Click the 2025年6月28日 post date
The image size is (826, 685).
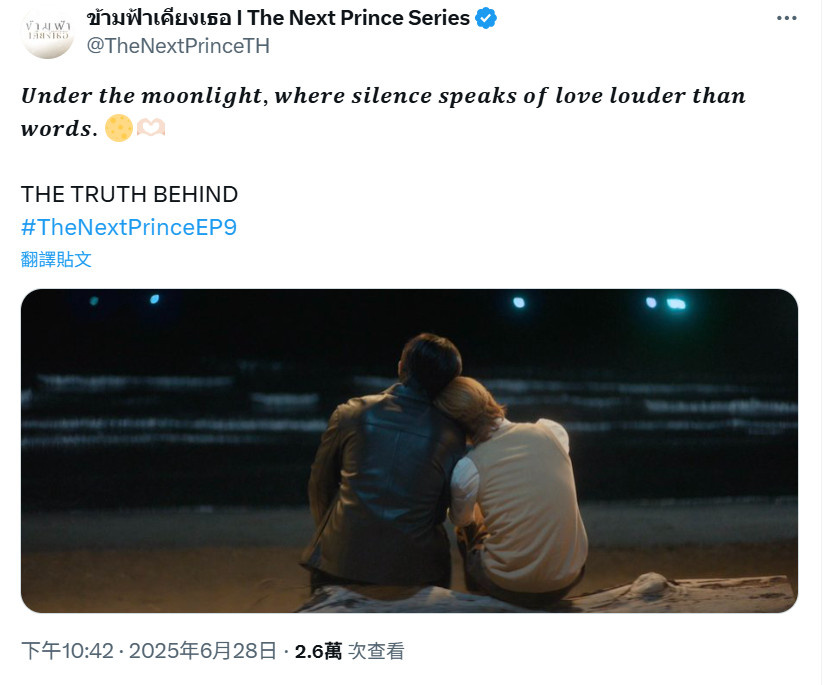(203, 651)
